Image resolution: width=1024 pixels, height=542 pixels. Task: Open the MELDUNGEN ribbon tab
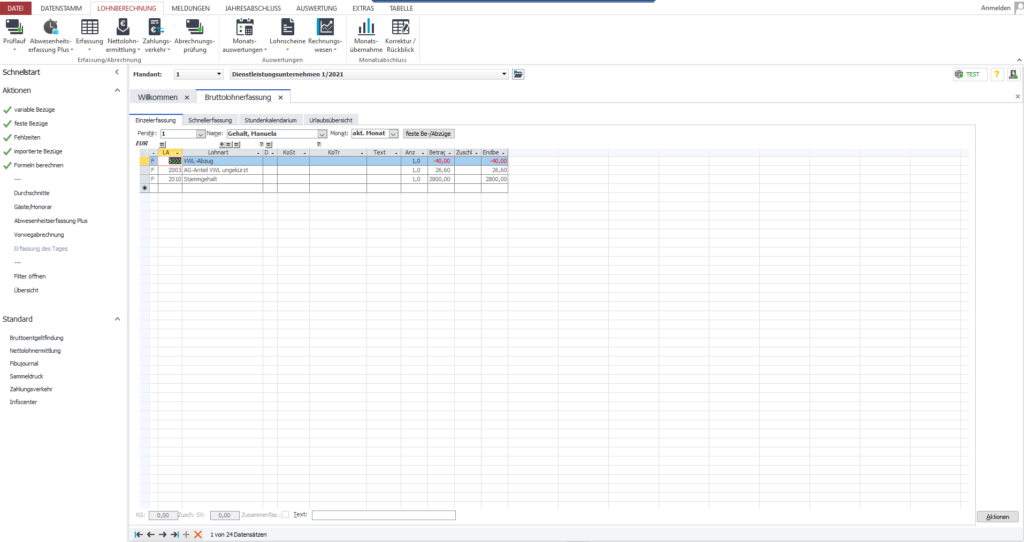pos(190,7)
